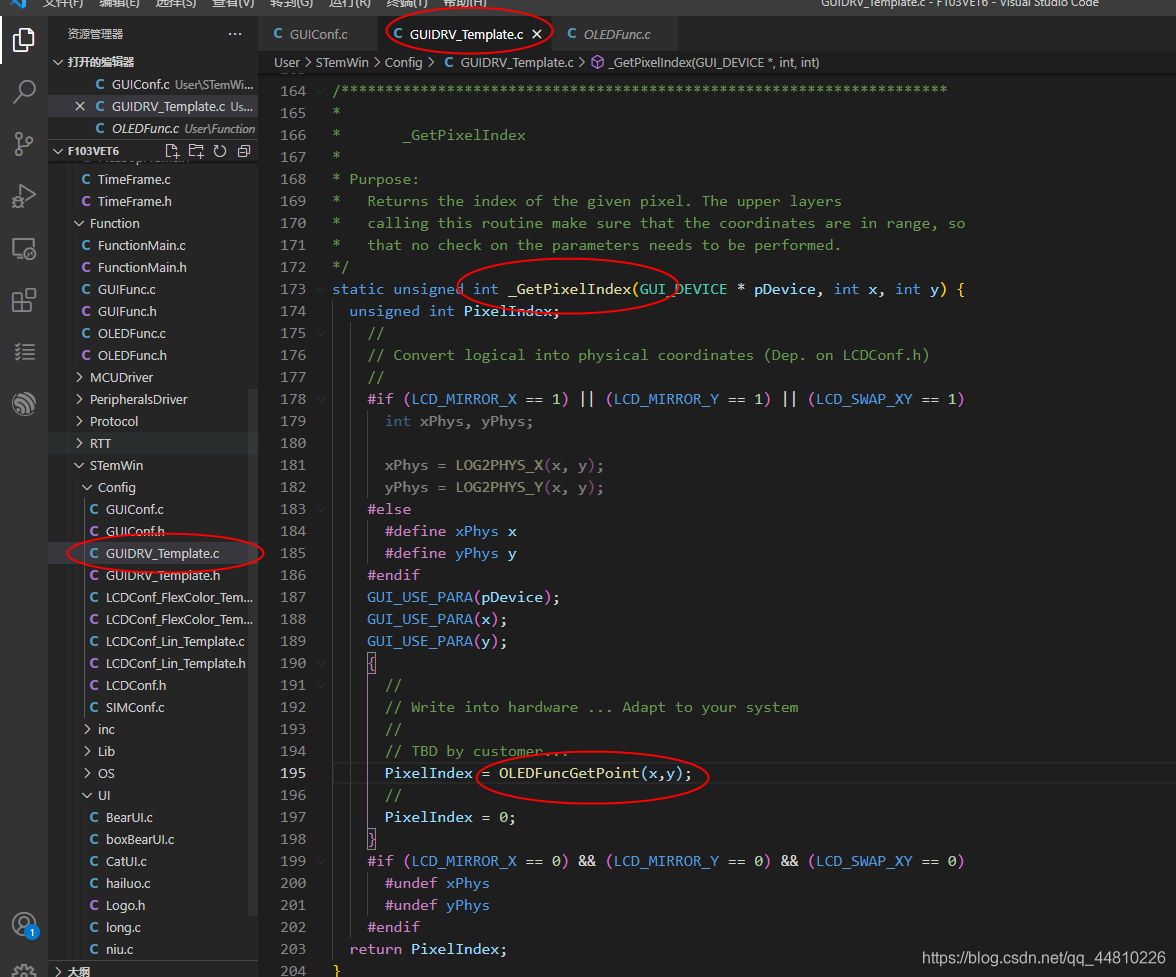The image size is (1176, 977).
Task: Open TimeFrame.h in the file tree
Action: click(x=134, y=201)
